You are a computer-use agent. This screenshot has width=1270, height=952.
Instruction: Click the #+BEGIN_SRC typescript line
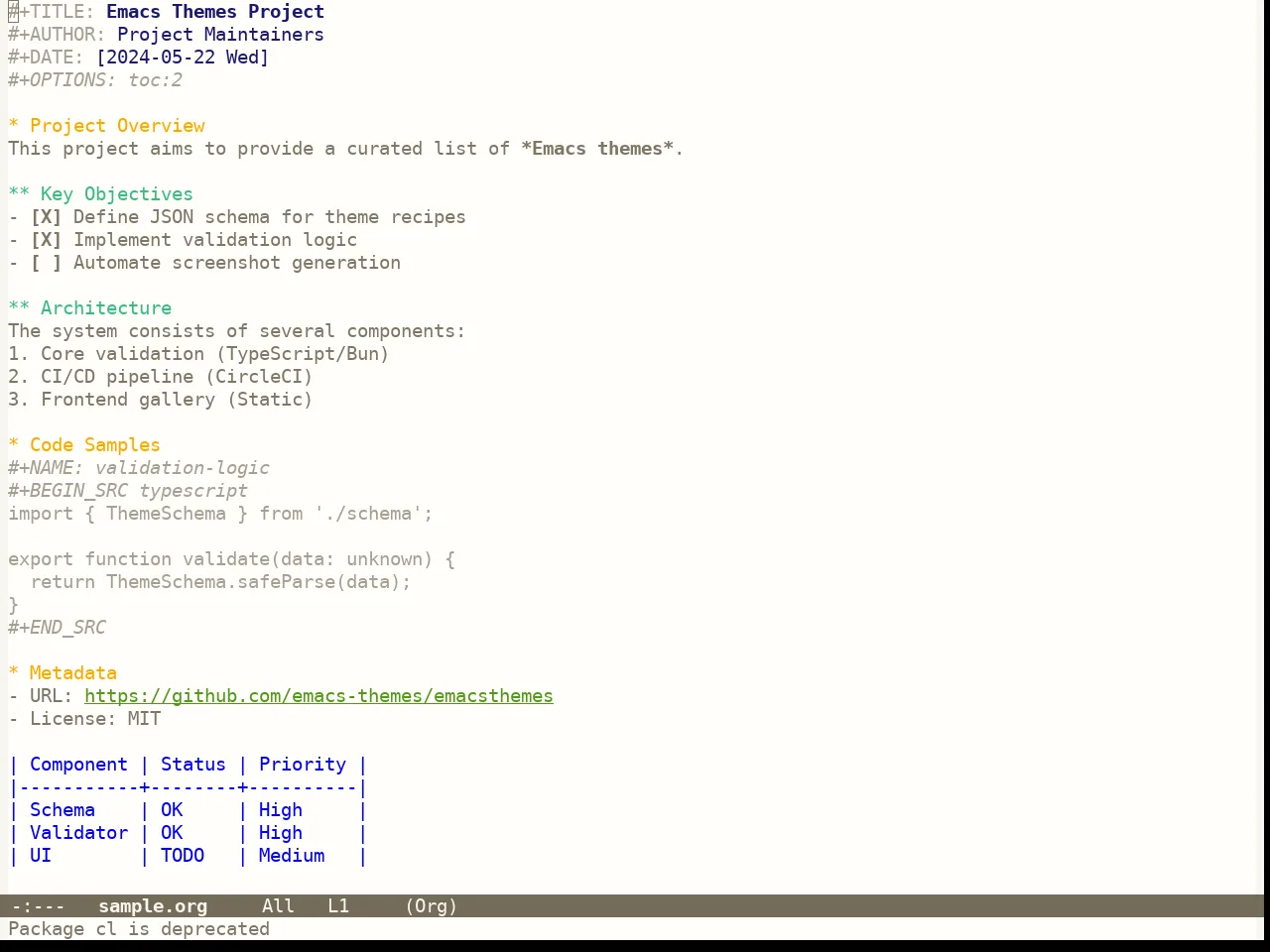pyautogui.click(x=128, y=491)
